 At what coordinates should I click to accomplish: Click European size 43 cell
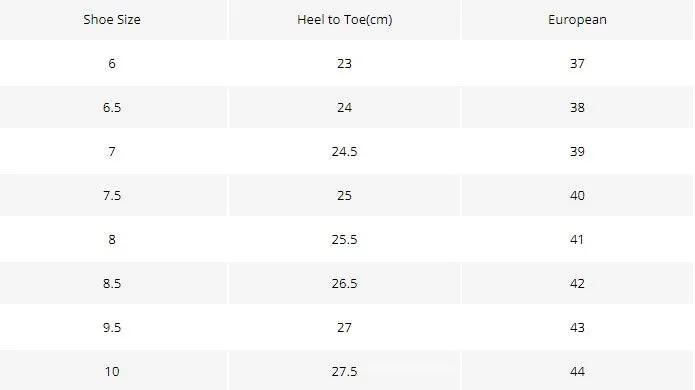[577, 328]
